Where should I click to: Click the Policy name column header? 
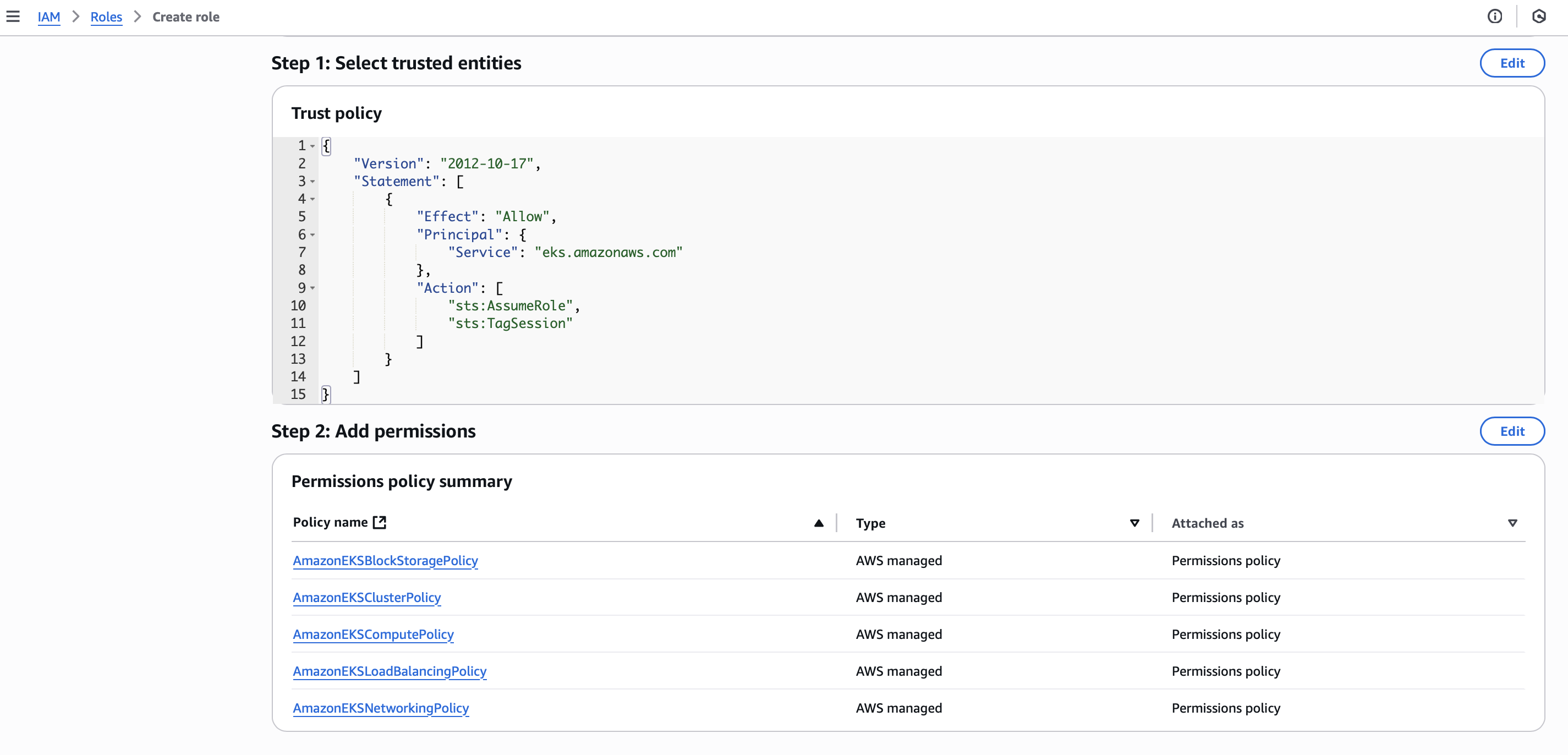point(330,522)
